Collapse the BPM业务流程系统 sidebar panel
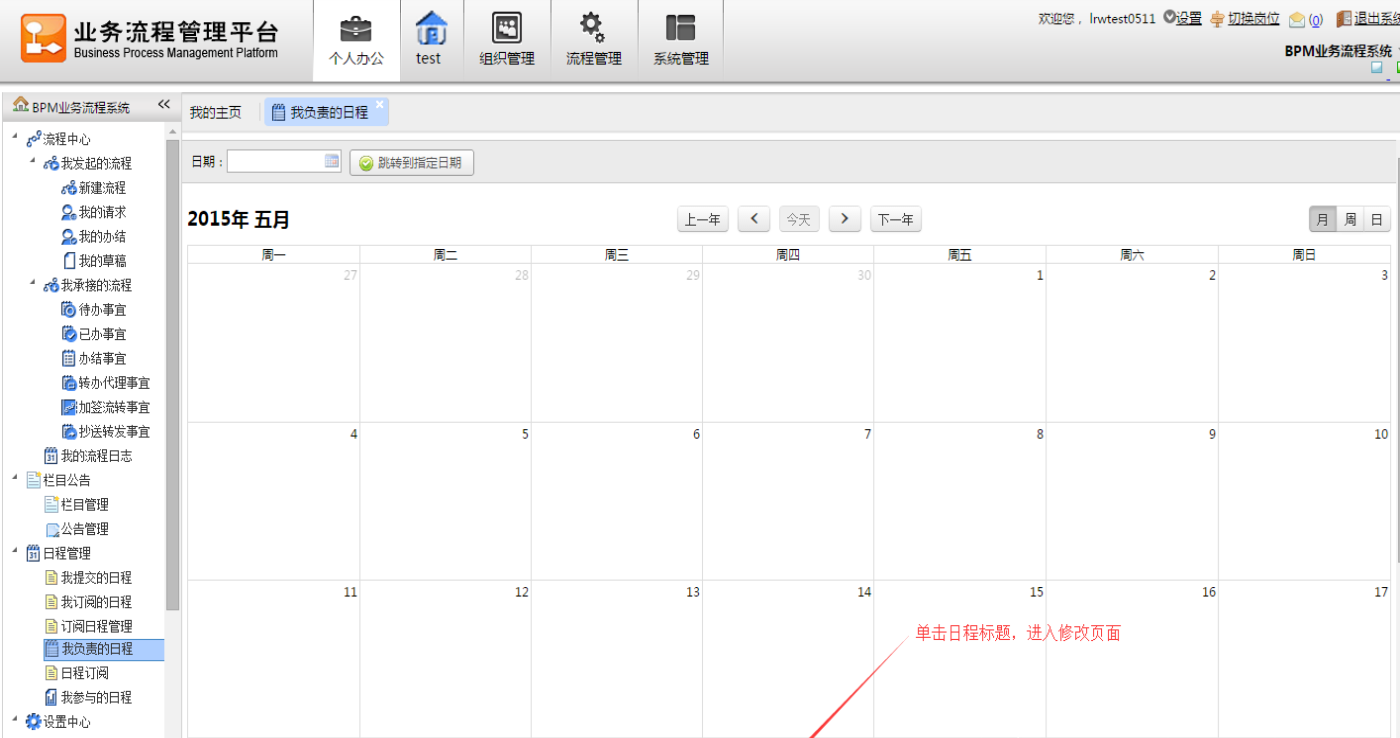The height and width of the screenshot is (738, 1400). 164,105
